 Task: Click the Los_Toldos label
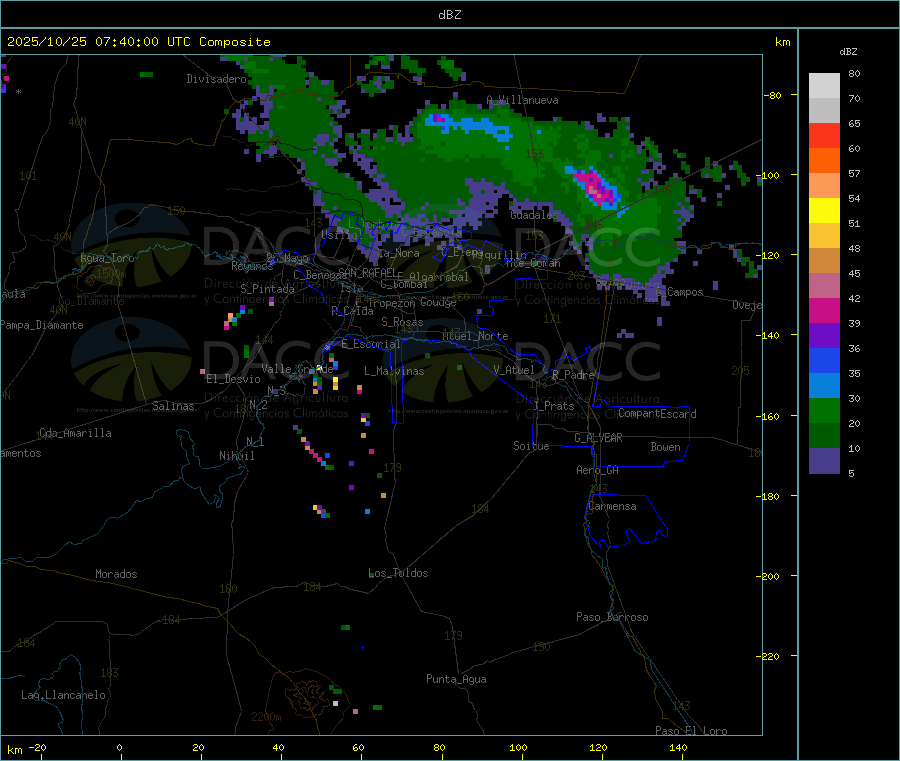(398, 573)
